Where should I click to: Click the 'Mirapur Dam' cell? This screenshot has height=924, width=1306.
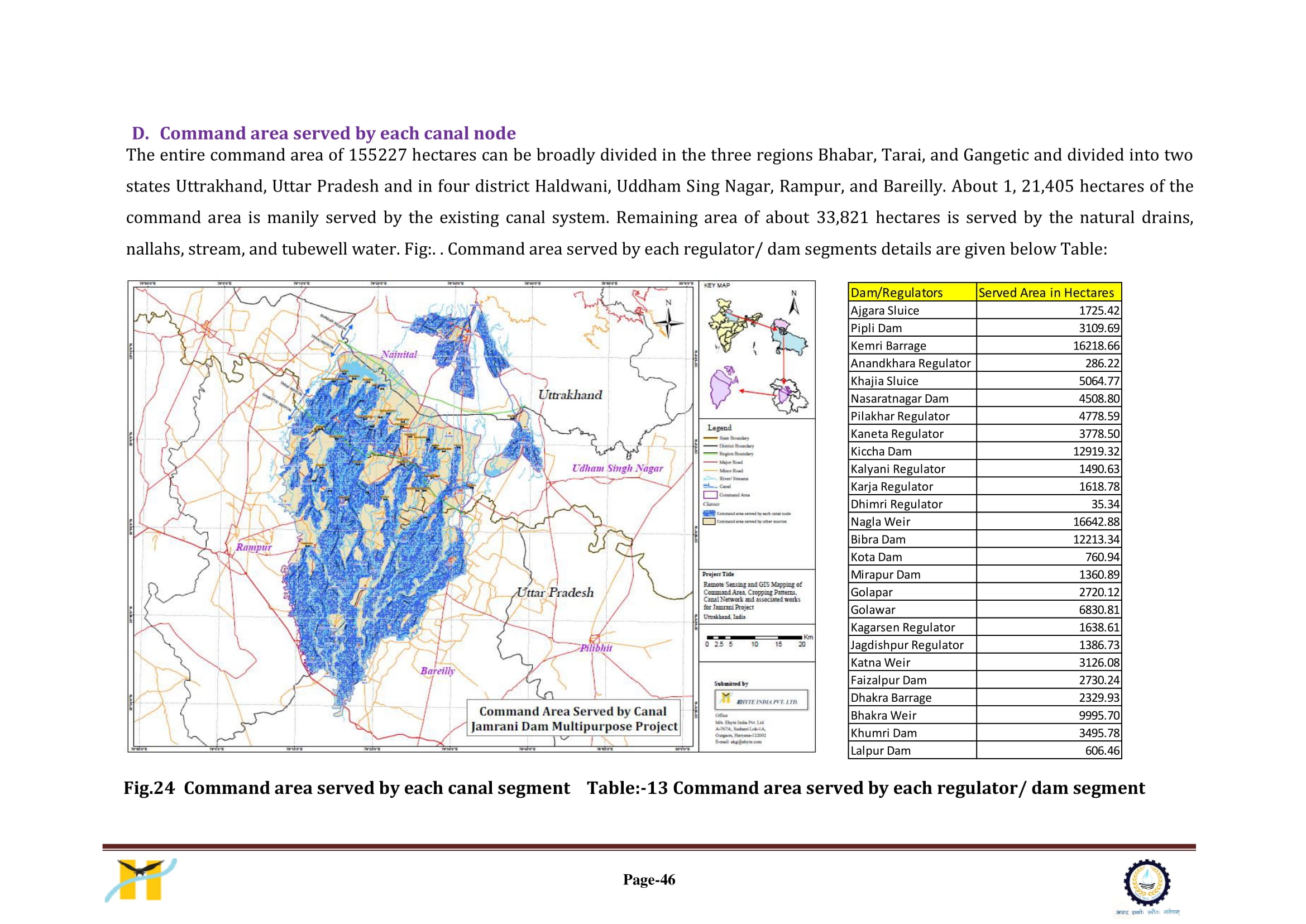pyautogui.click(x=912, y=574)
